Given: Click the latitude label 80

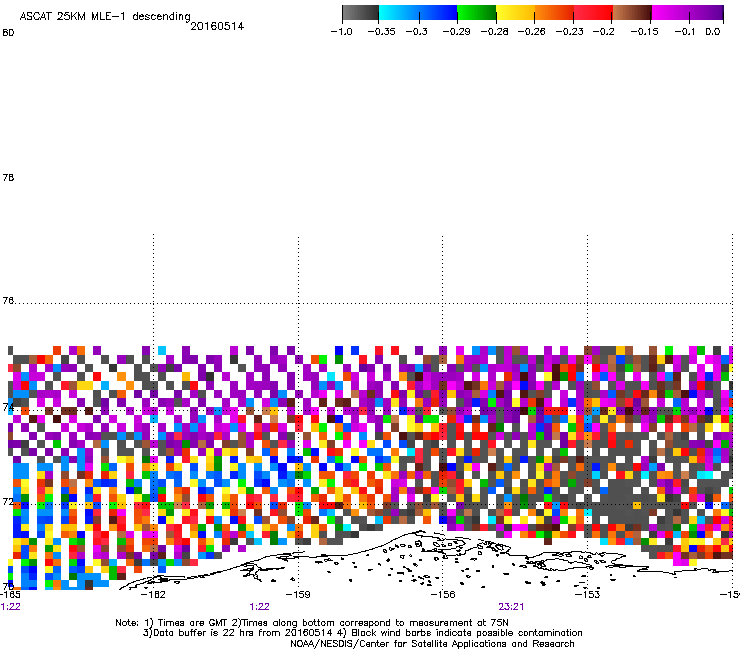Looking at the screenshot, I should tap(8, 33).
